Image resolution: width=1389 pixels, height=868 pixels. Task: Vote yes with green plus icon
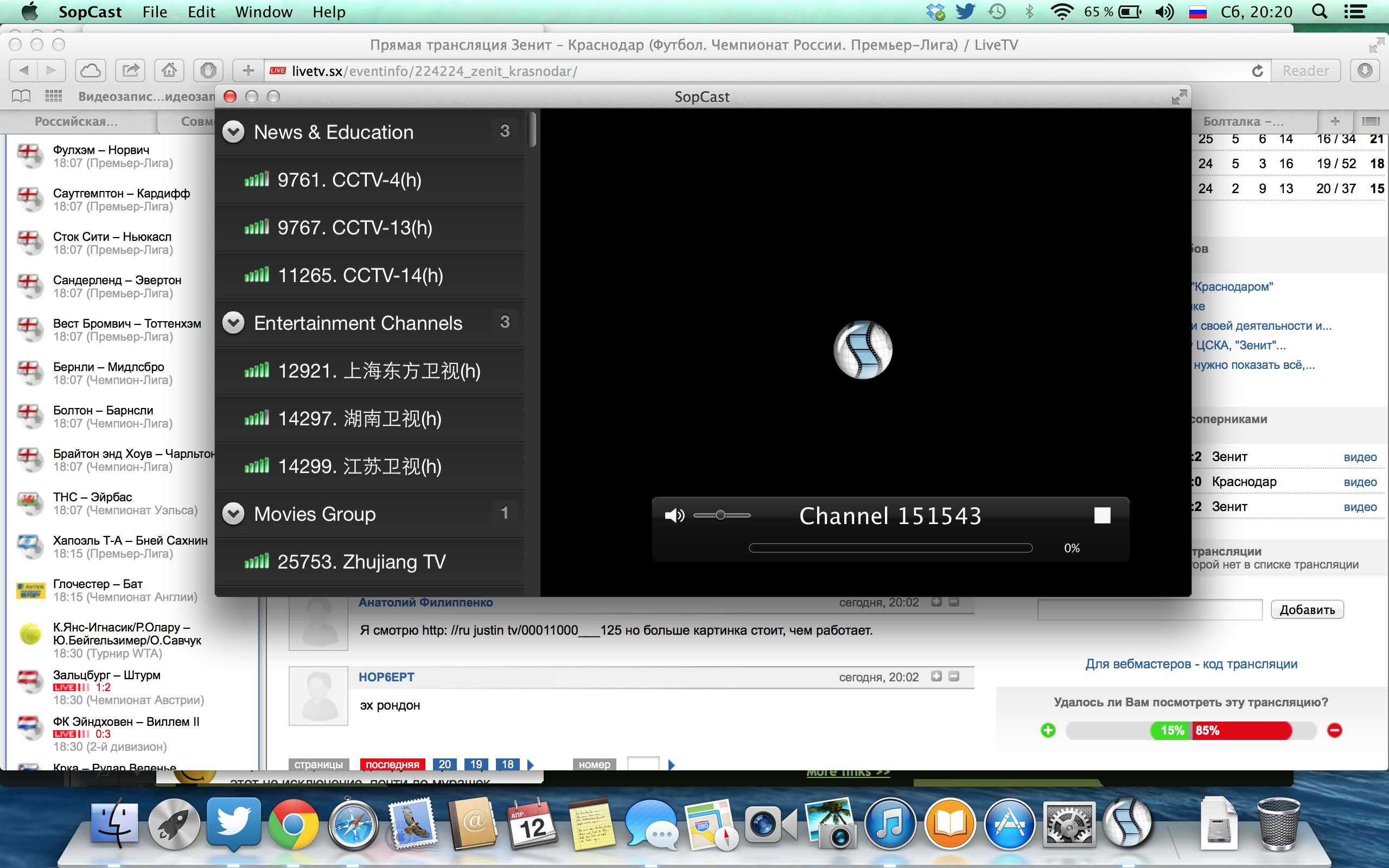pos(1048,730)
